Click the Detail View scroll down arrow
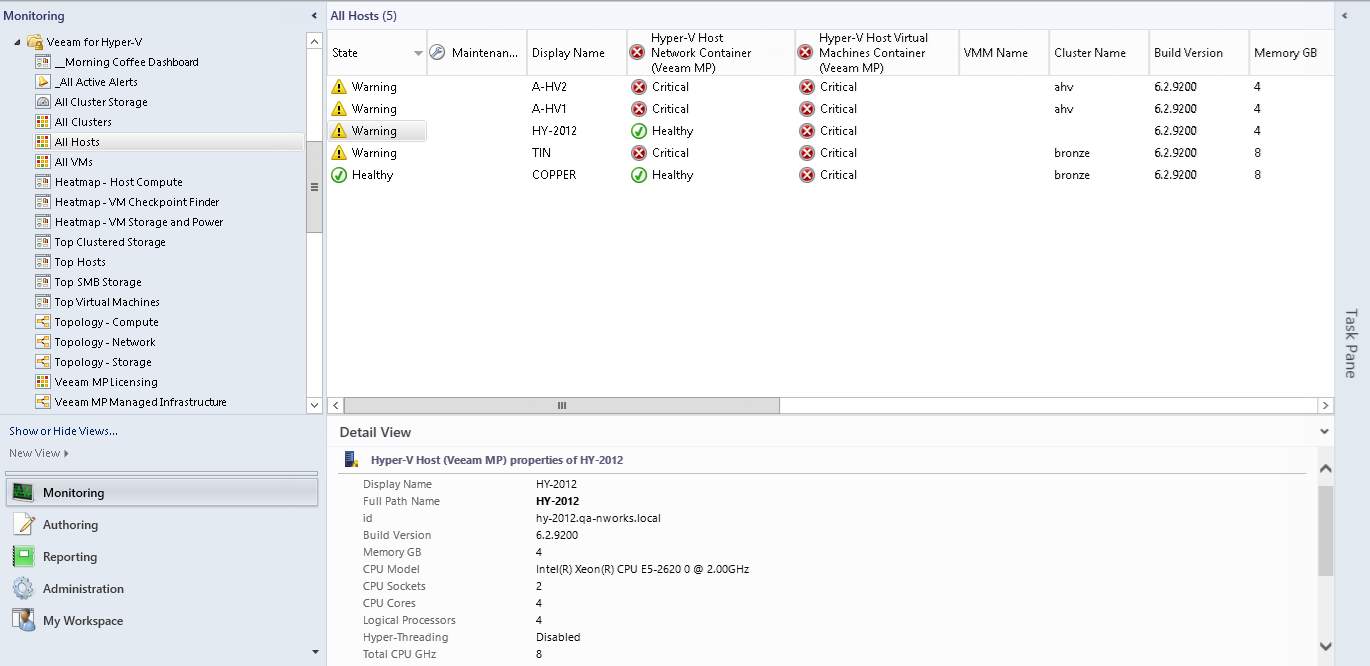The image size is (1370, 666). click(x=1325, y=647)
